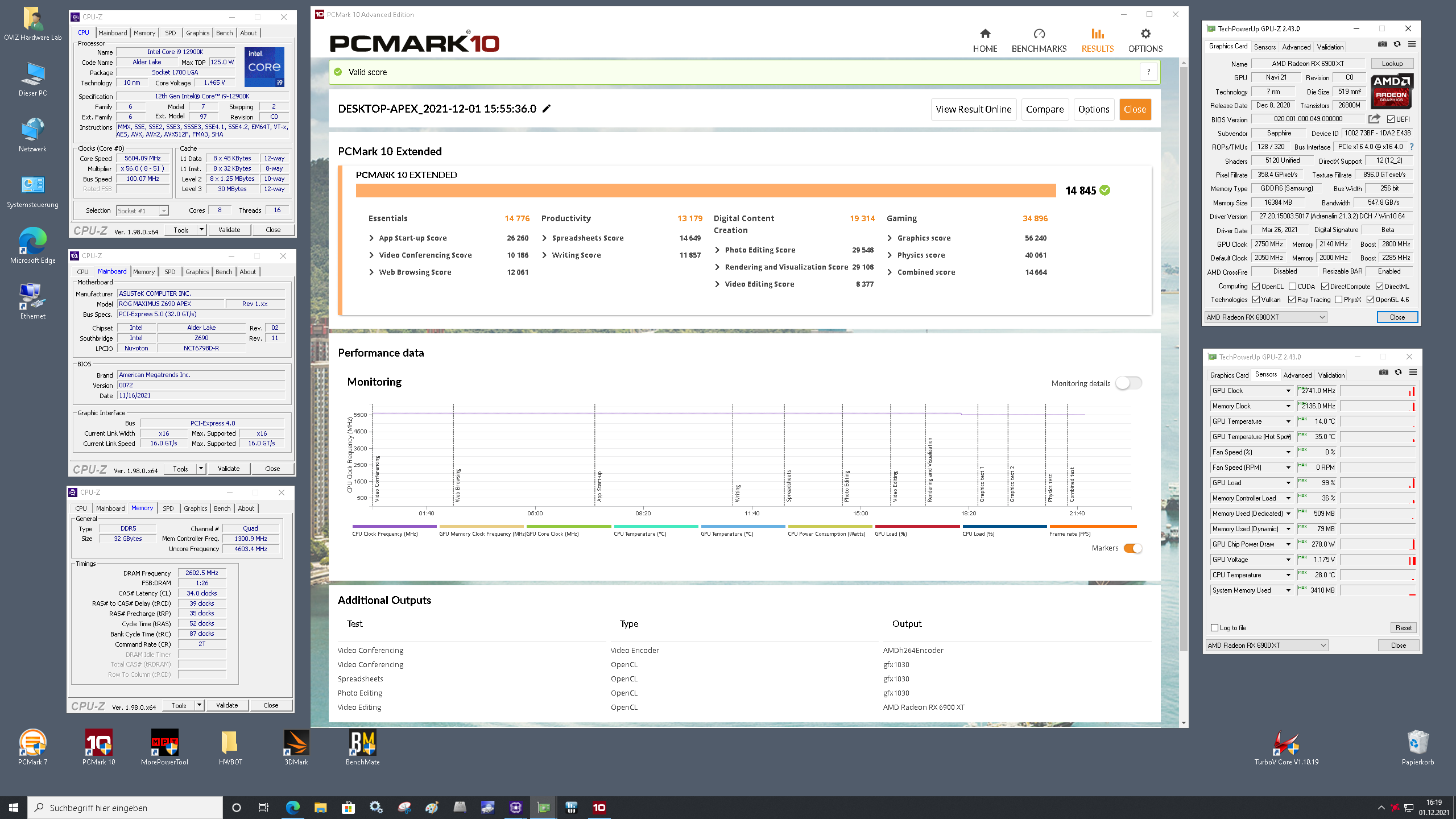Open GPU Clock sensor dropdown
The width and height of the screenshot is (1456, 819).
(1288, 390)
